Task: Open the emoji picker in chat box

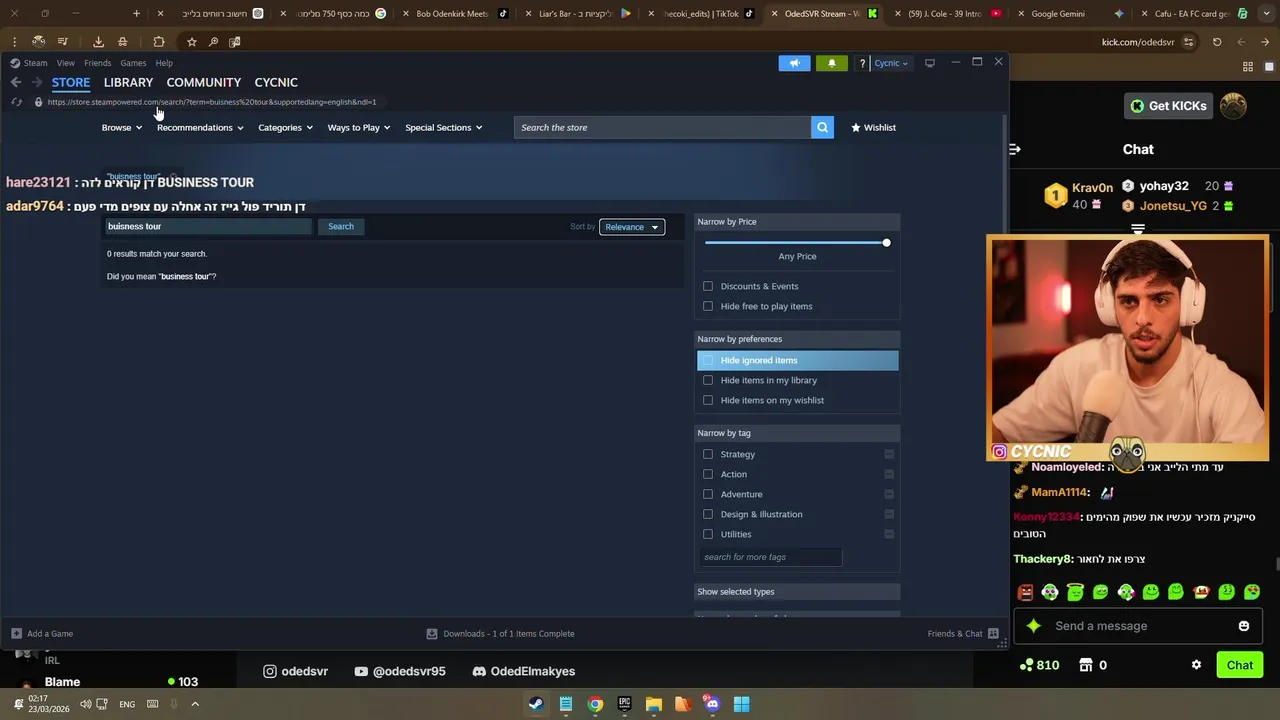Action: pyautogui.click(x=1244, y=626)
